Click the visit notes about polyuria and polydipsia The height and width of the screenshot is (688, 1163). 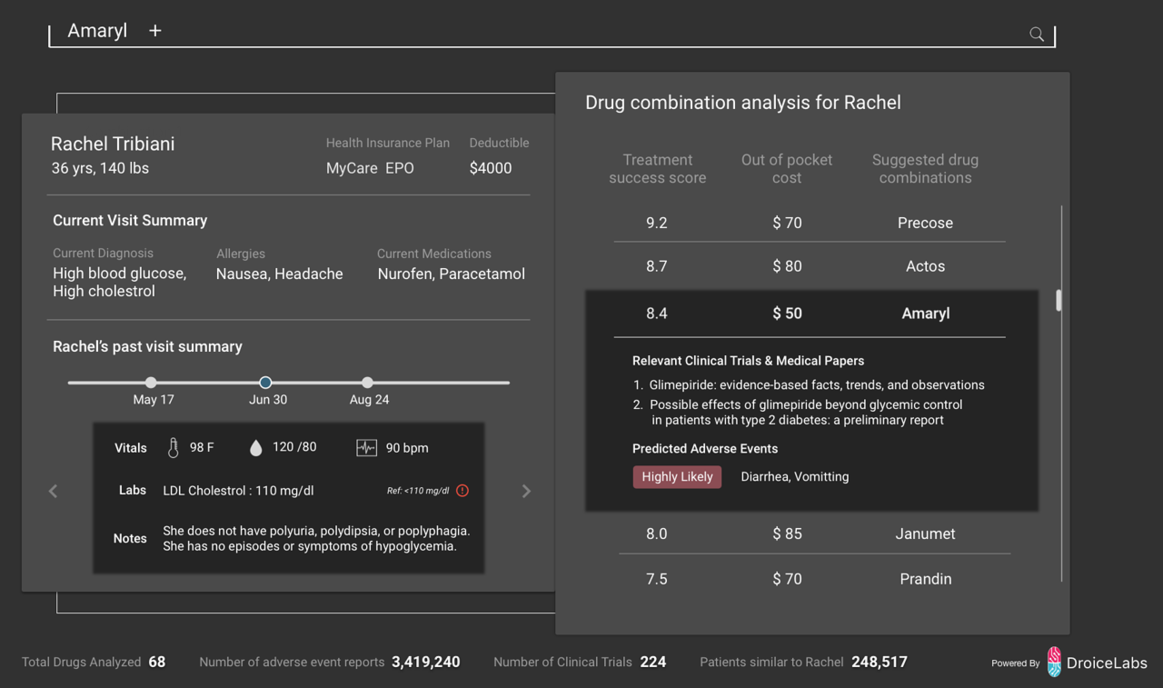[x=317, y=539]
